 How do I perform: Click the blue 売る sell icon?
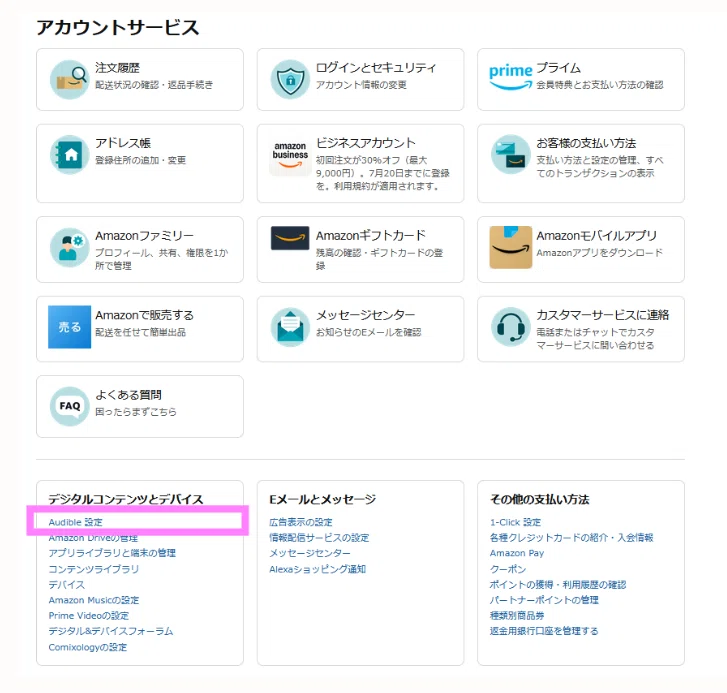tap(70, 327)
